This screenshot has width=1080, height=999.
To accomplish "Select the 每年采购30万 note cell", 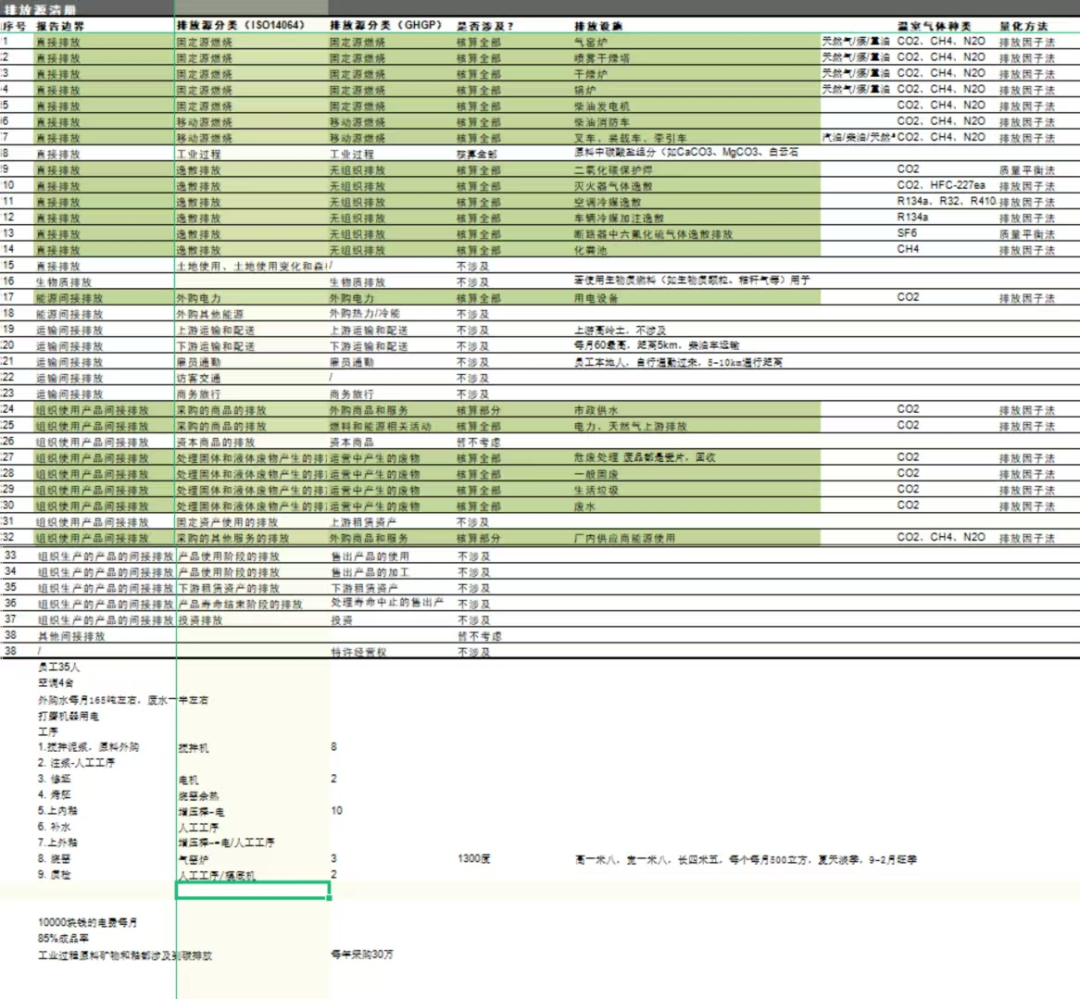I will click(362, 955).
